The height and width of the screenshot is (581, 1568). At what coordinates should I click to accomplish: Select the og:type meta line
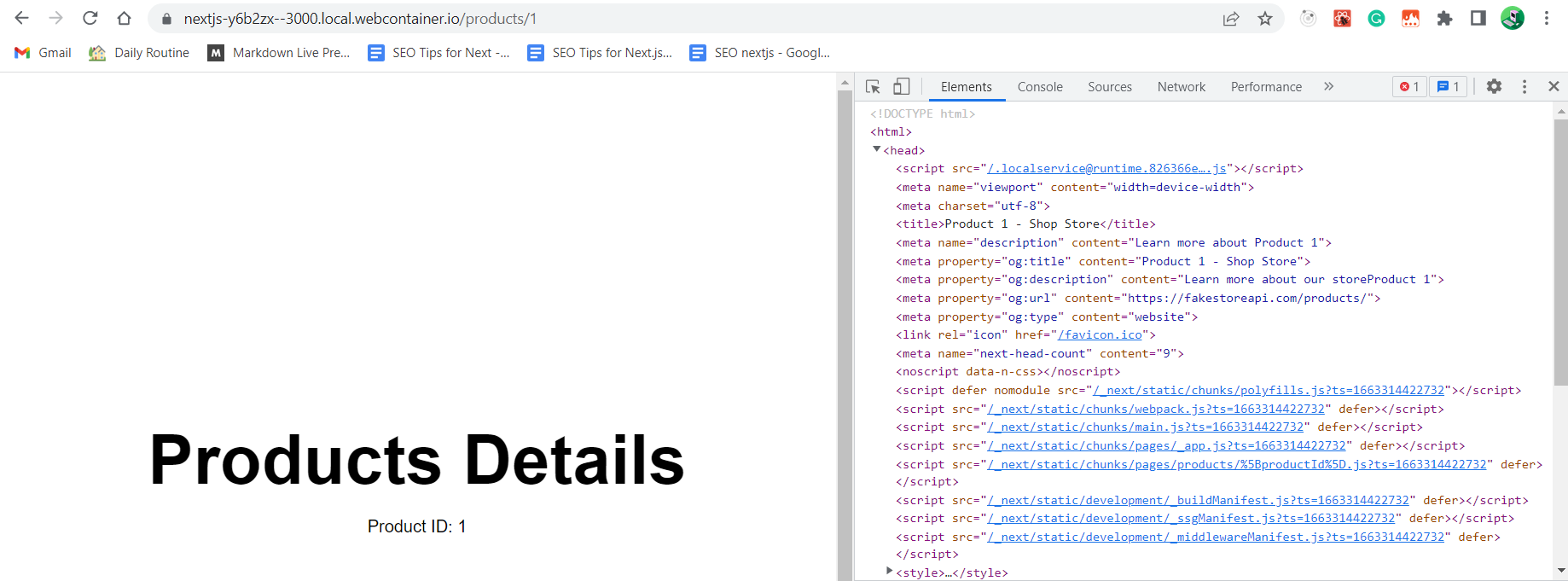[1047, 317]
